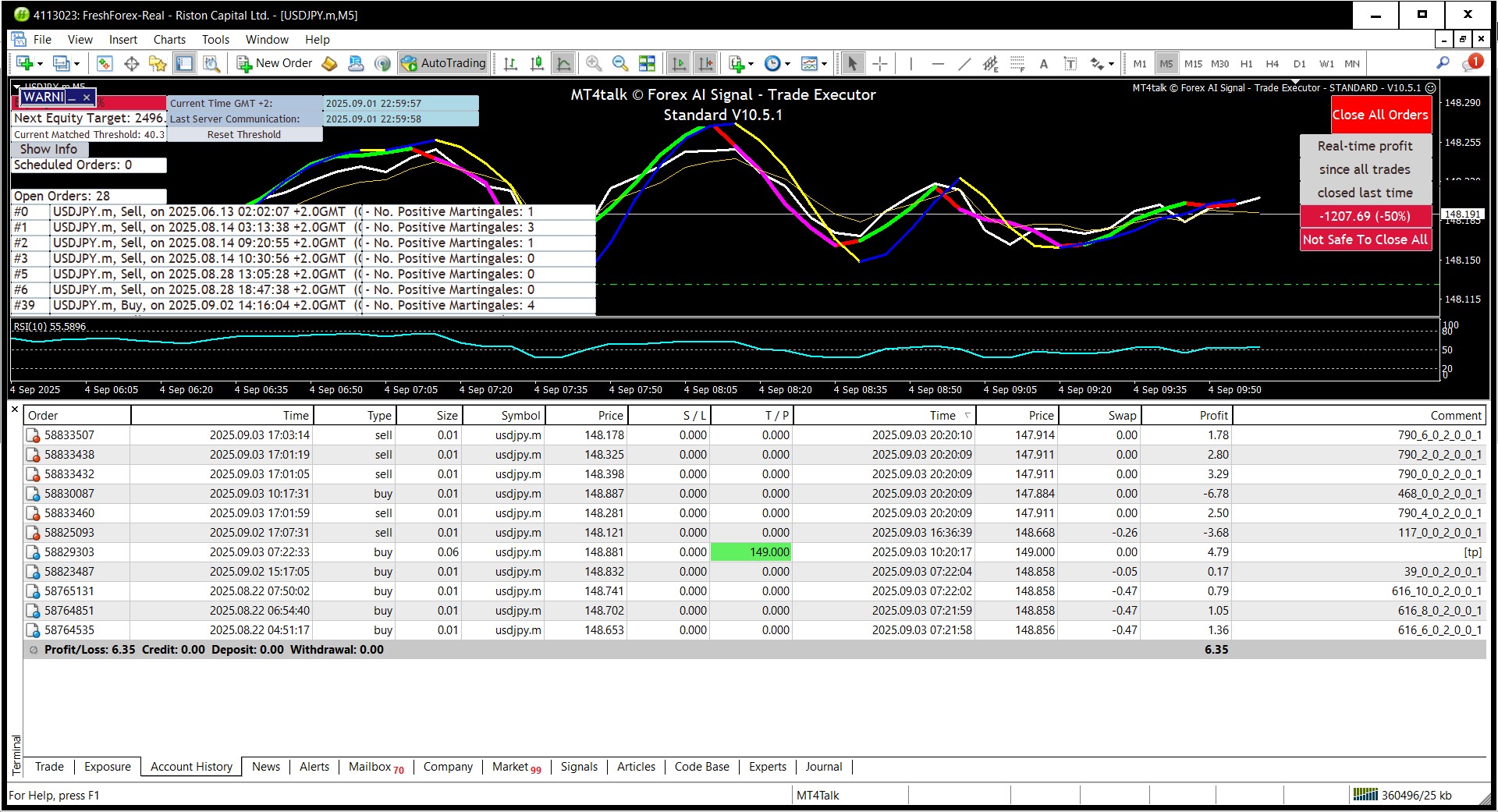Open the indicators list dropdown arrow

pyautogui.click(x=751, y=64)
